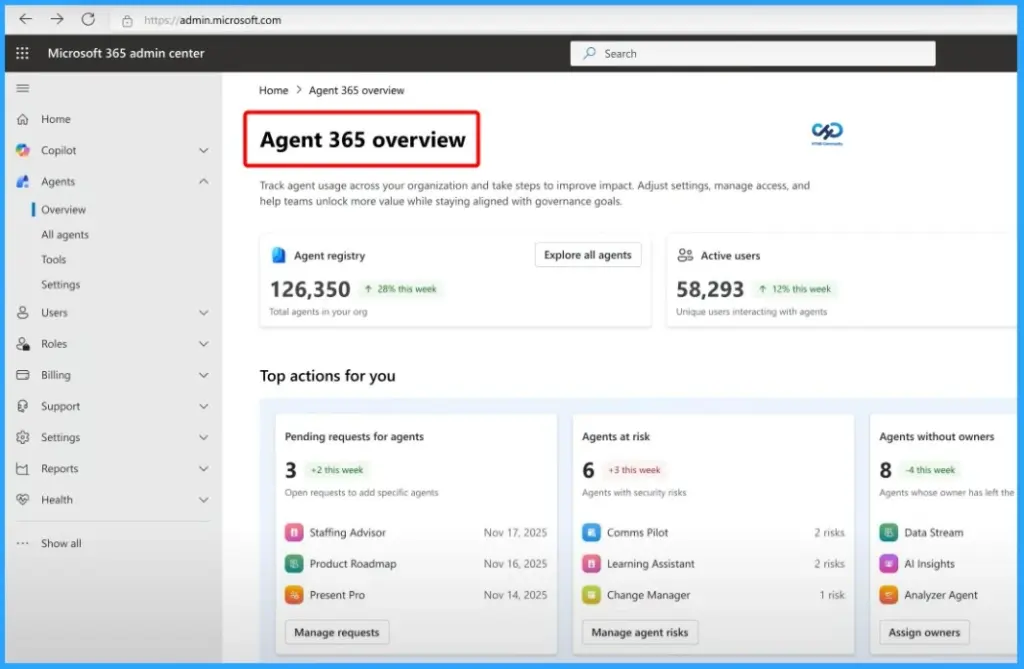
Task: Click the Explore all agents button
Action: coord(588,255)
